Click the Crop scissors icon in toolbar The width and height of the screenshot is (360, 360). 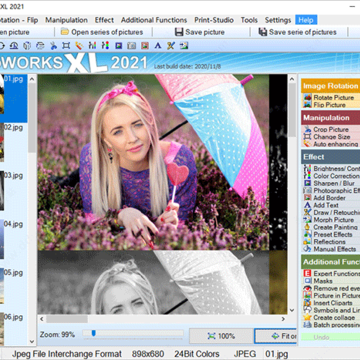53,45
